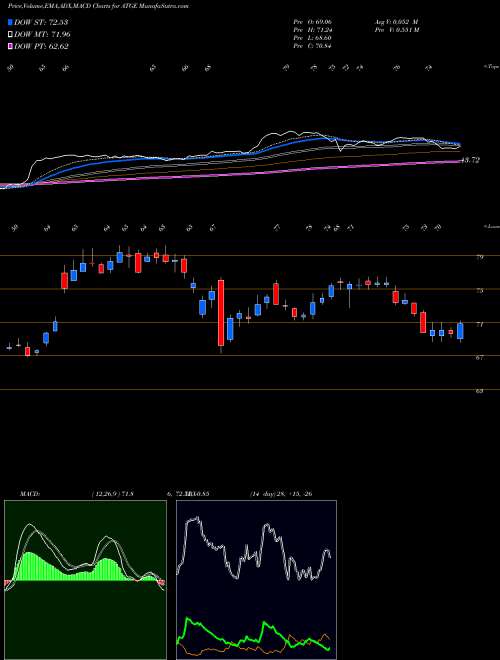Image resolution: width=500 pixels, height=660 pixels.
Task: Click the 75 price axis label
Action: pyautogui.click(x=480, y=290)
